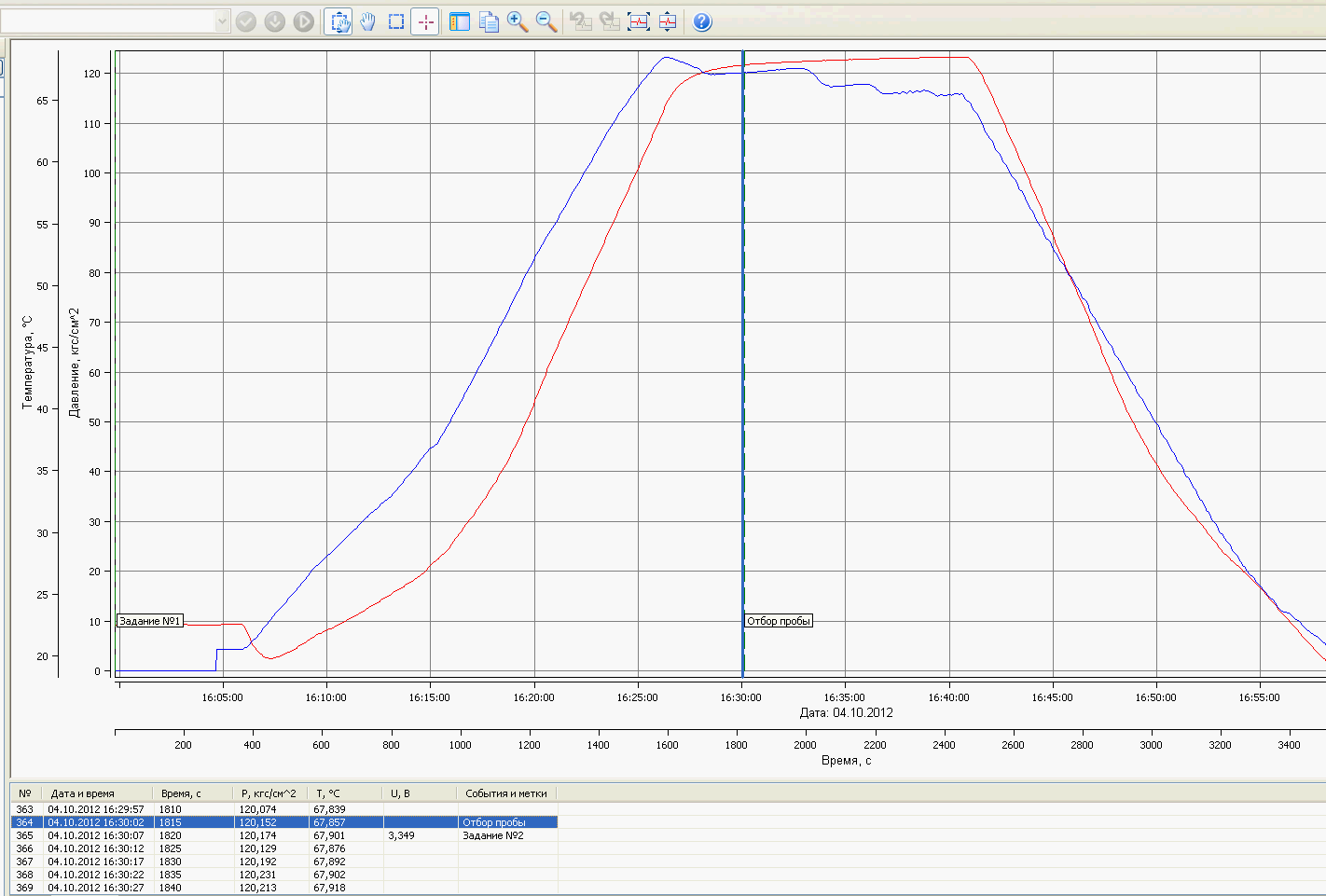The image size is (1326, 896).
Task: Select the hand pan tool
Action: (367, 21)
